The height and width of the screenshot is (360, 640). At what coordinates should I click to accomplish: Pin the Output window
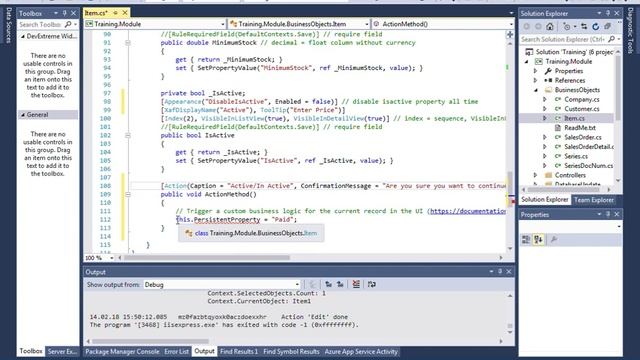click(500, 271)
